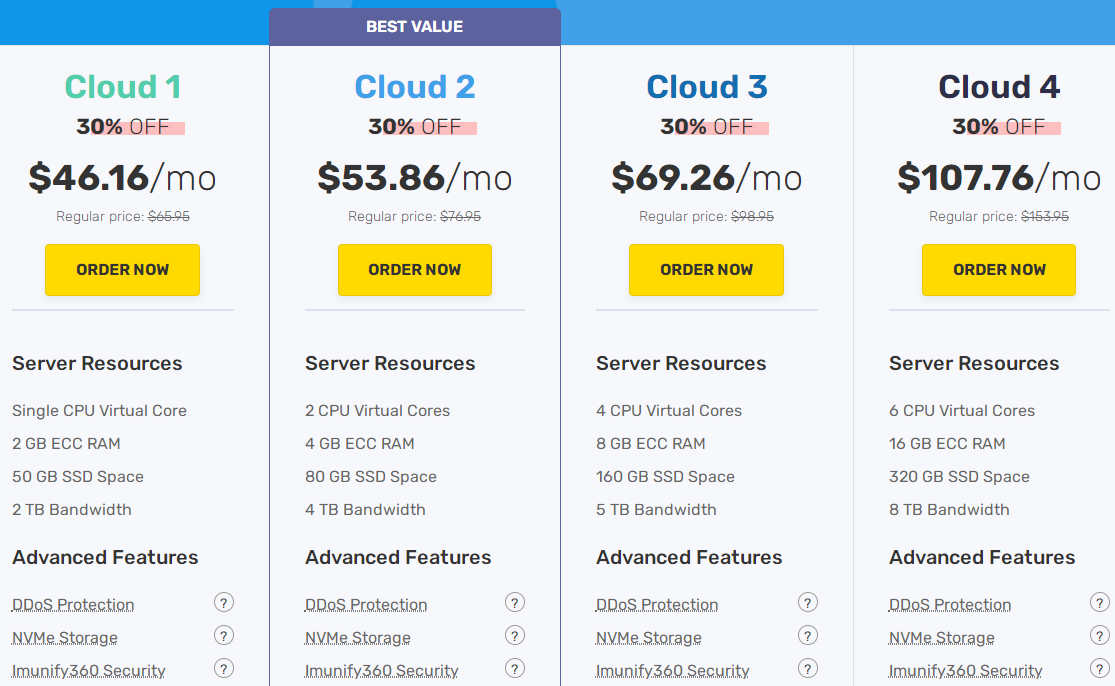This screenshot has height=686, width=1115.
Task: Choose Order Now for the $107.76 plan
Action: click(998, 270)
